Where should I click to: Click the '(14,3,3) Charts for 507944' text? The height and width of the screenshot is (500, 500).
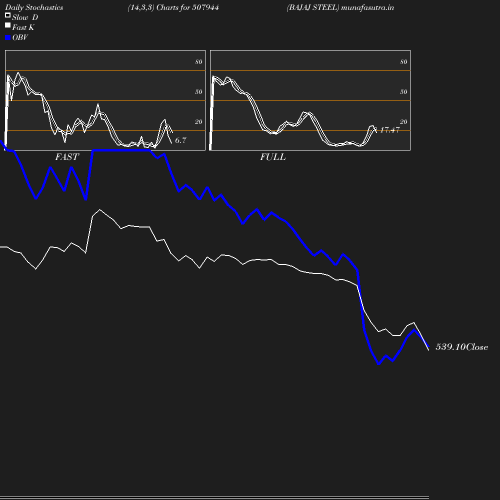(x=173, y=8)
